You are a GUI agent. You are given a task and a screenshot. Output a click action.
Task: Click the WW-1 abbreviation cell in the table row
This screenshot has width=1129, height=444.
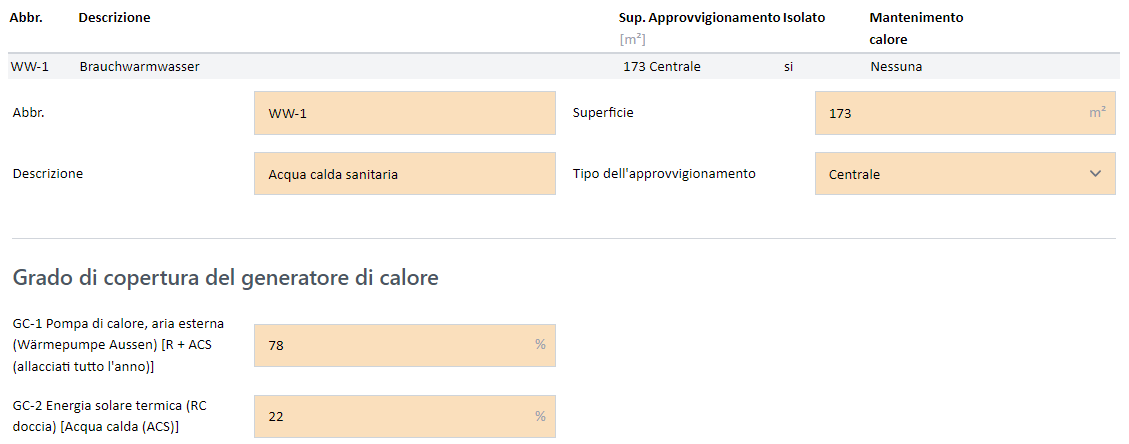click(30, 67)
